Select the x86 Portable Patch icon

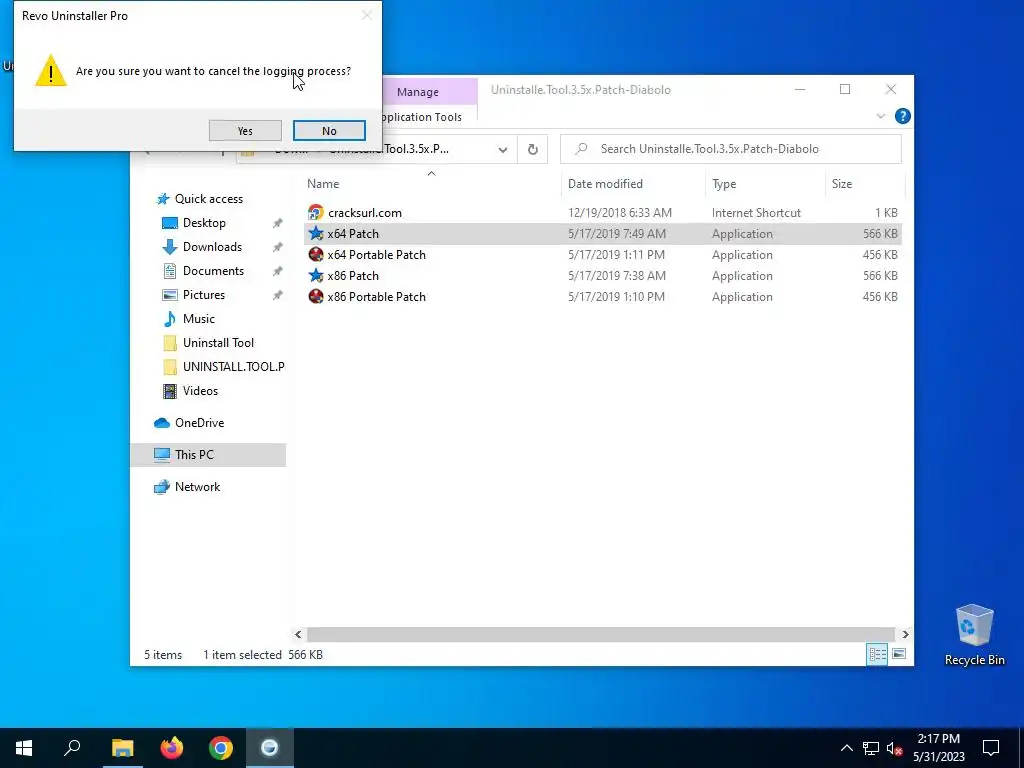pyautogui.click(x=315, y=296)
